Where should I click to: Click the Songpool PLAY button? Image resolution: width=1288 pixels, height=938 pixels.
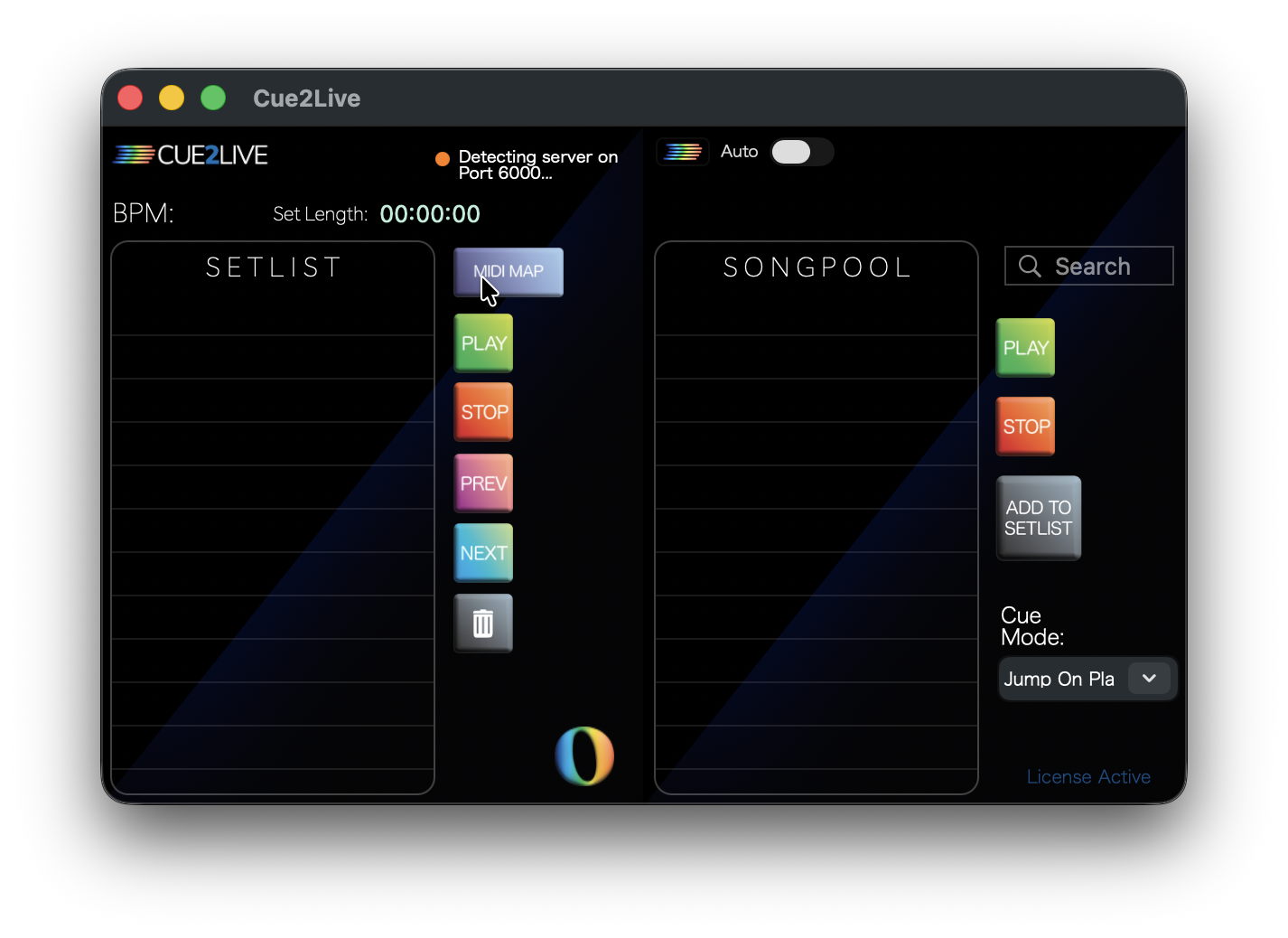tap(1025, 348)
